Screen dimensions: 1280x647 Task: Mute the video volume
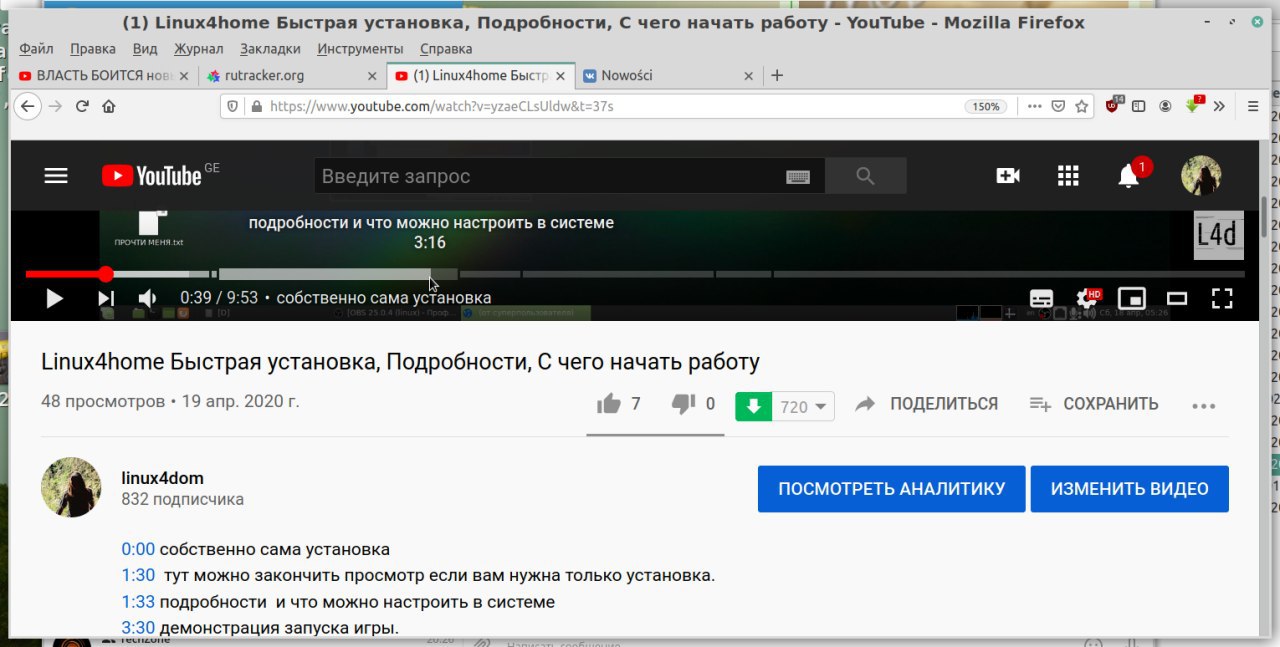148,298
